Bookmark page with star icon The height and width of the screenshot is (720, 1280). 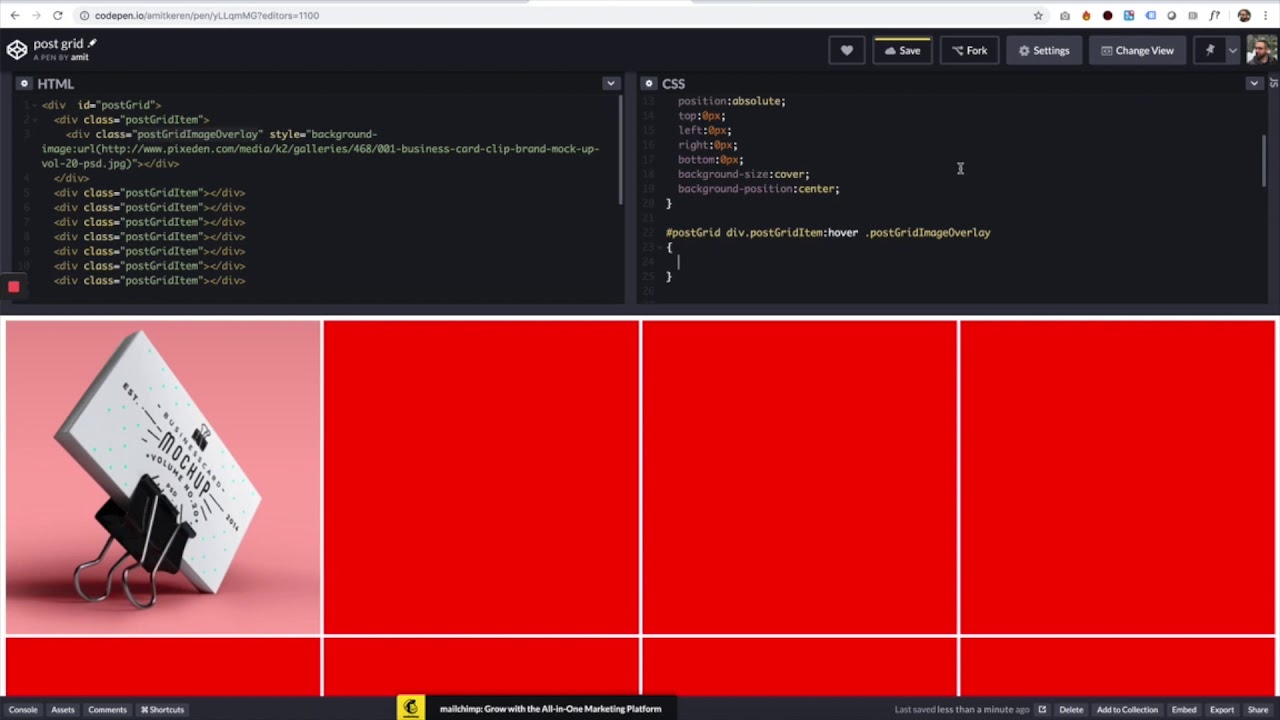tap(1038, 15)
